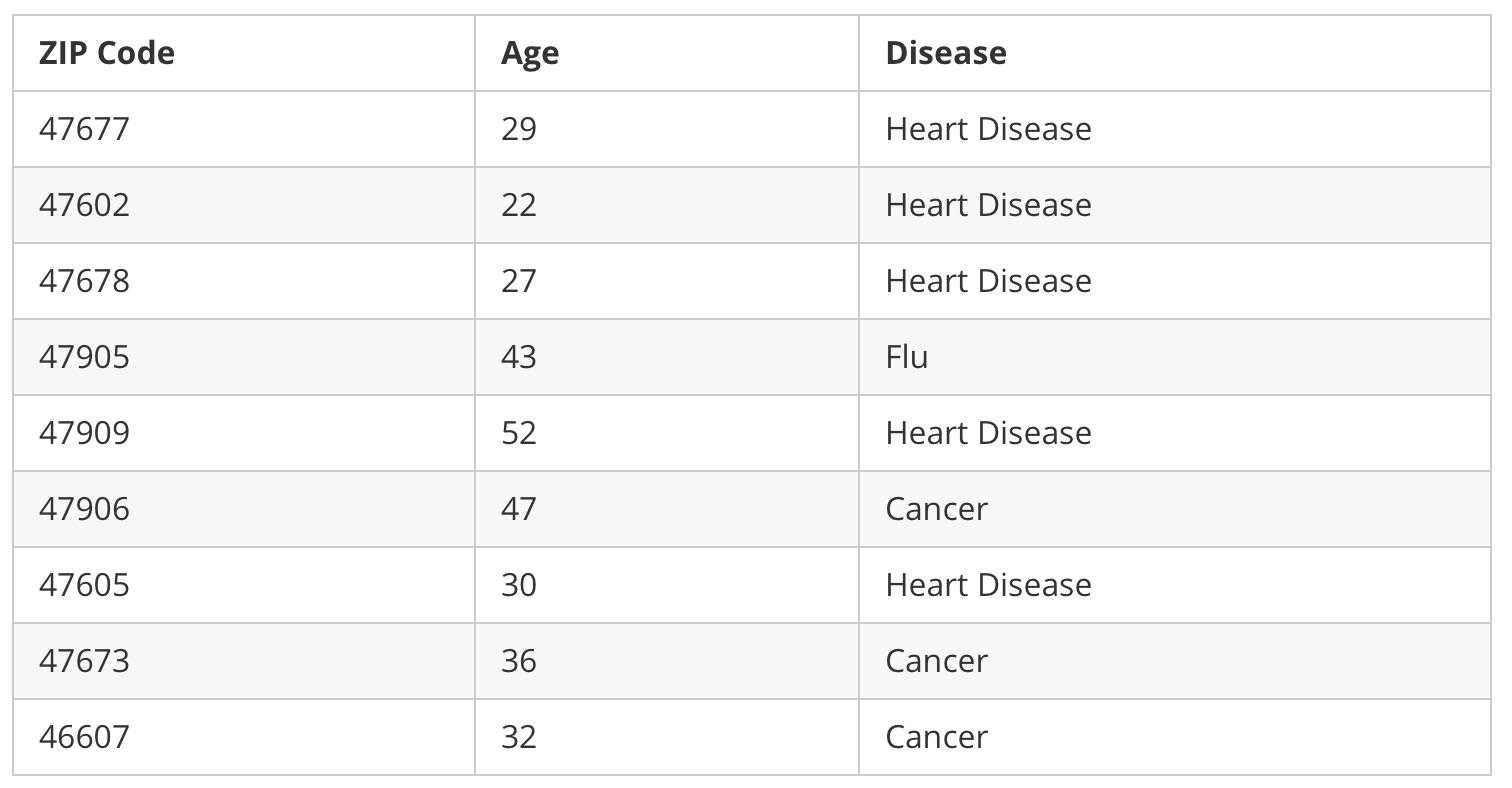The image size is (1512, 788).
Task: Select the ZIP code cell 47905
Action: click(84, 357)
